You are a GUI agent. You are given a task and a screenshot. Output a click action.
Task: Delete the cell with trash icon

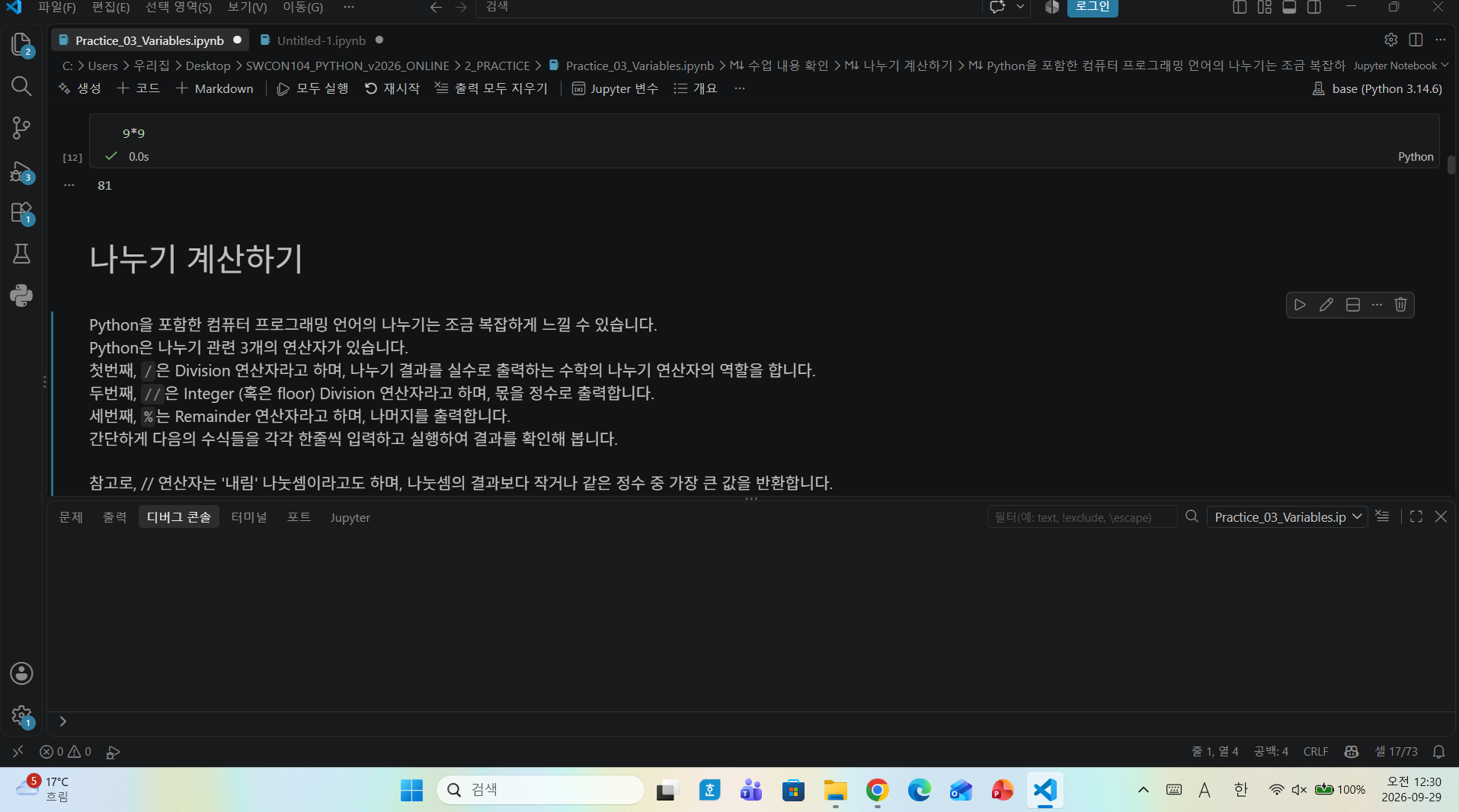pos(1400,305)
